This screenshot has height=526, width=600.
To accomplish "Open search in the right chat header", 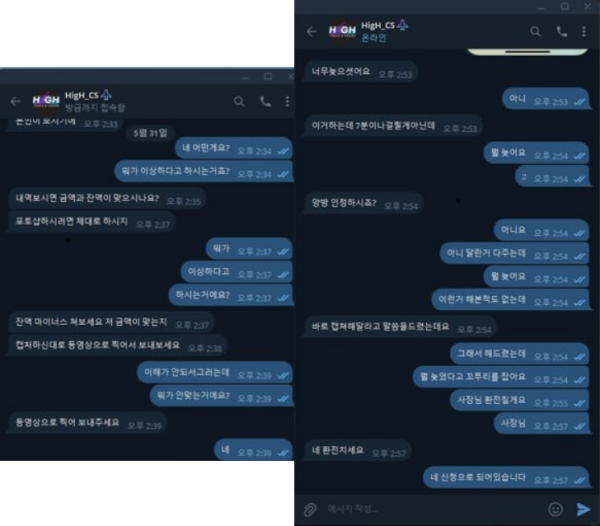I will click(535, 31).
